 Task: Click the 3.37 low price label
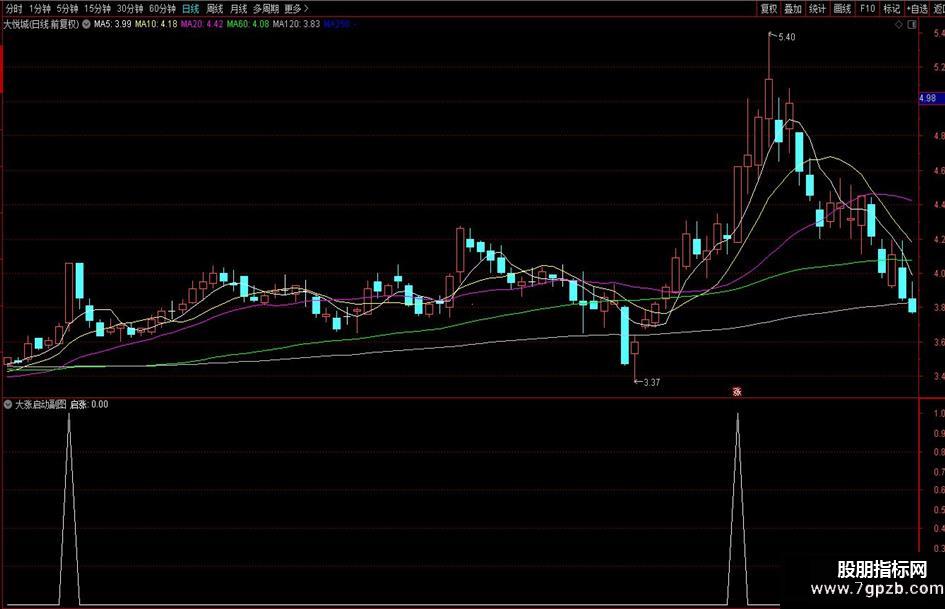(651, 382)
